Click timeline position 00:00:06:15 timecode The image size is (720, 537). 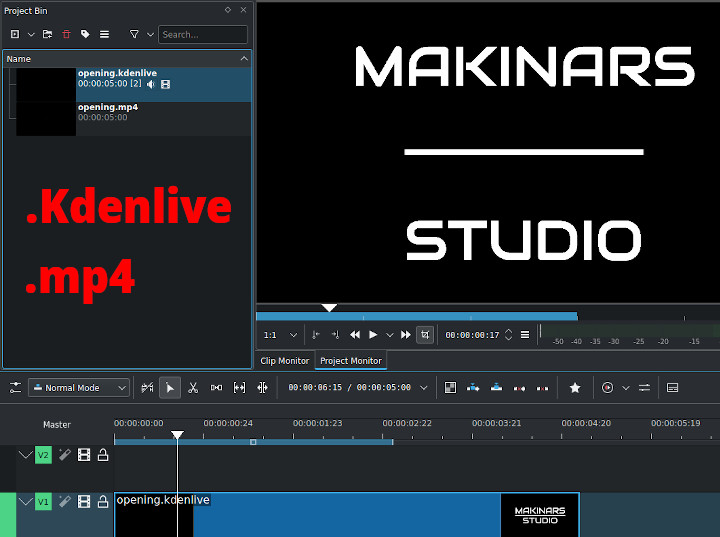[315, 388]
